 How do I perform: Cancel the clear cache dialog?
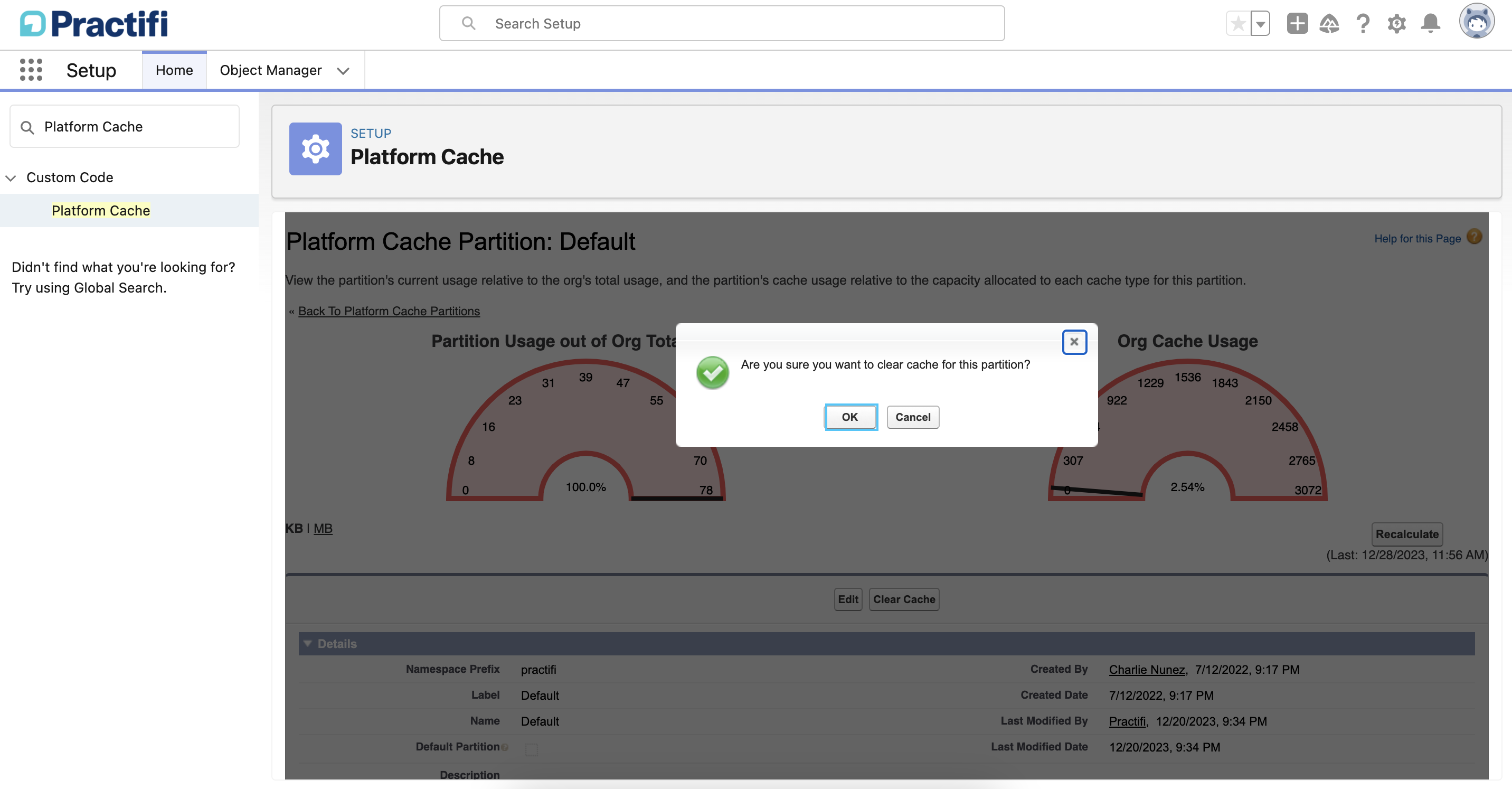[x=913, y=417]
